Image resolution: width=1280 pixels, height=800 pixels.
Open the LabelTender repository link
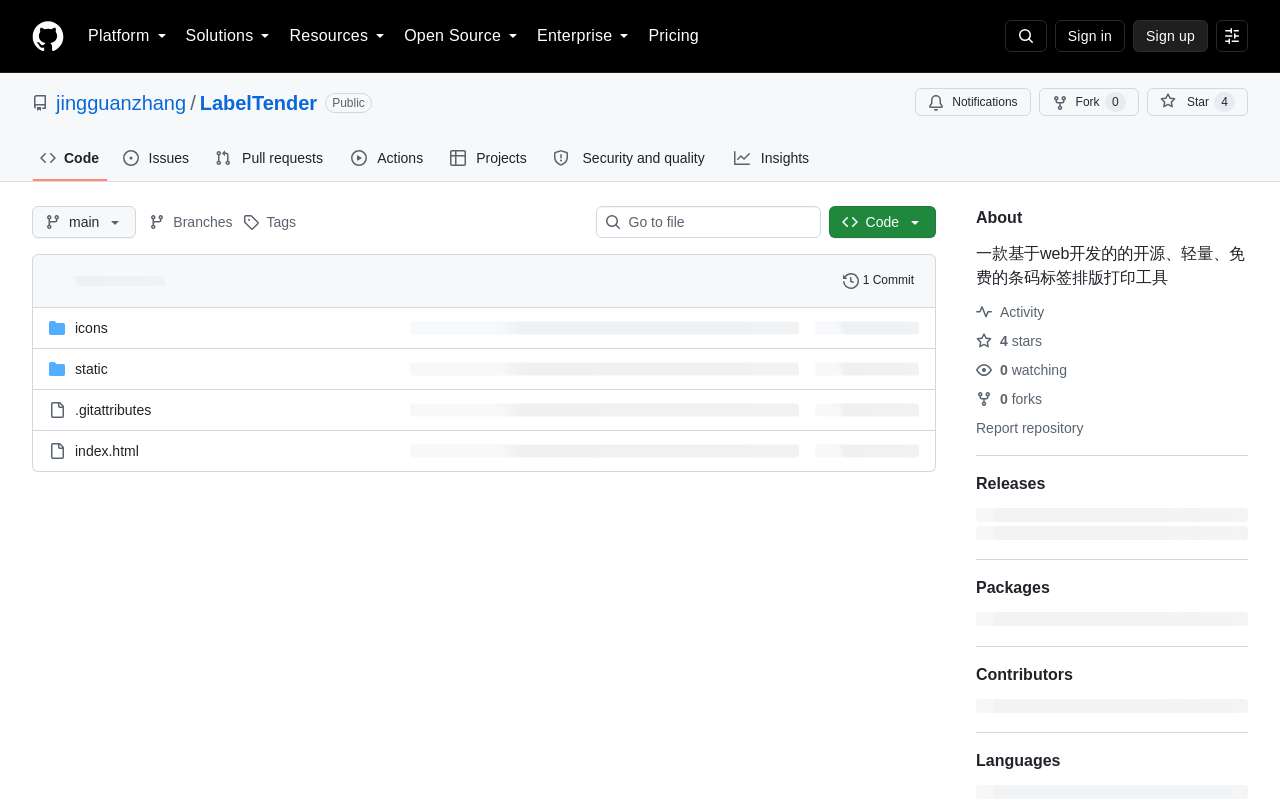click(x=258, y=103)
